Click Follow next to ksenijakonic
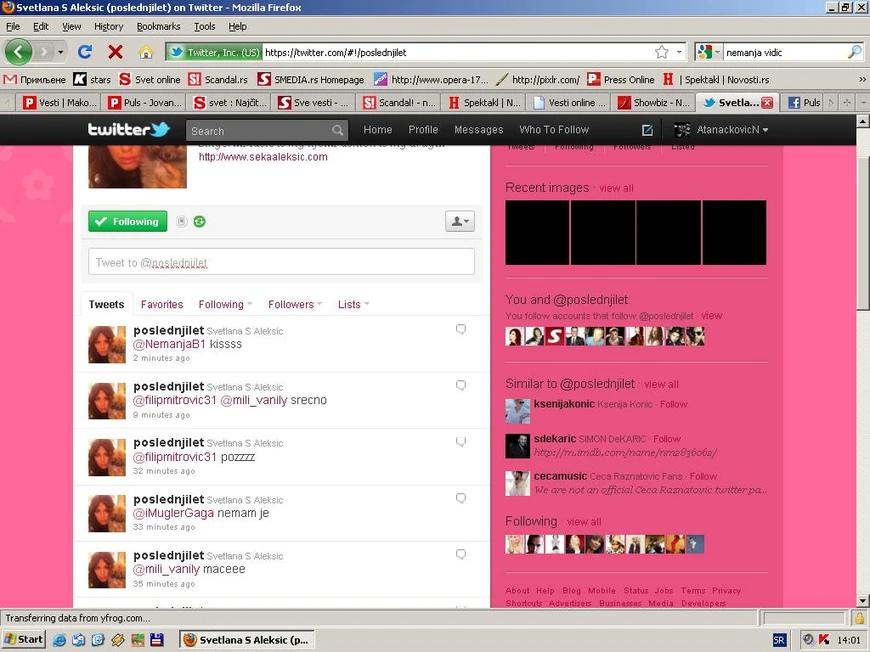The image size is (870, 652). 674,404
